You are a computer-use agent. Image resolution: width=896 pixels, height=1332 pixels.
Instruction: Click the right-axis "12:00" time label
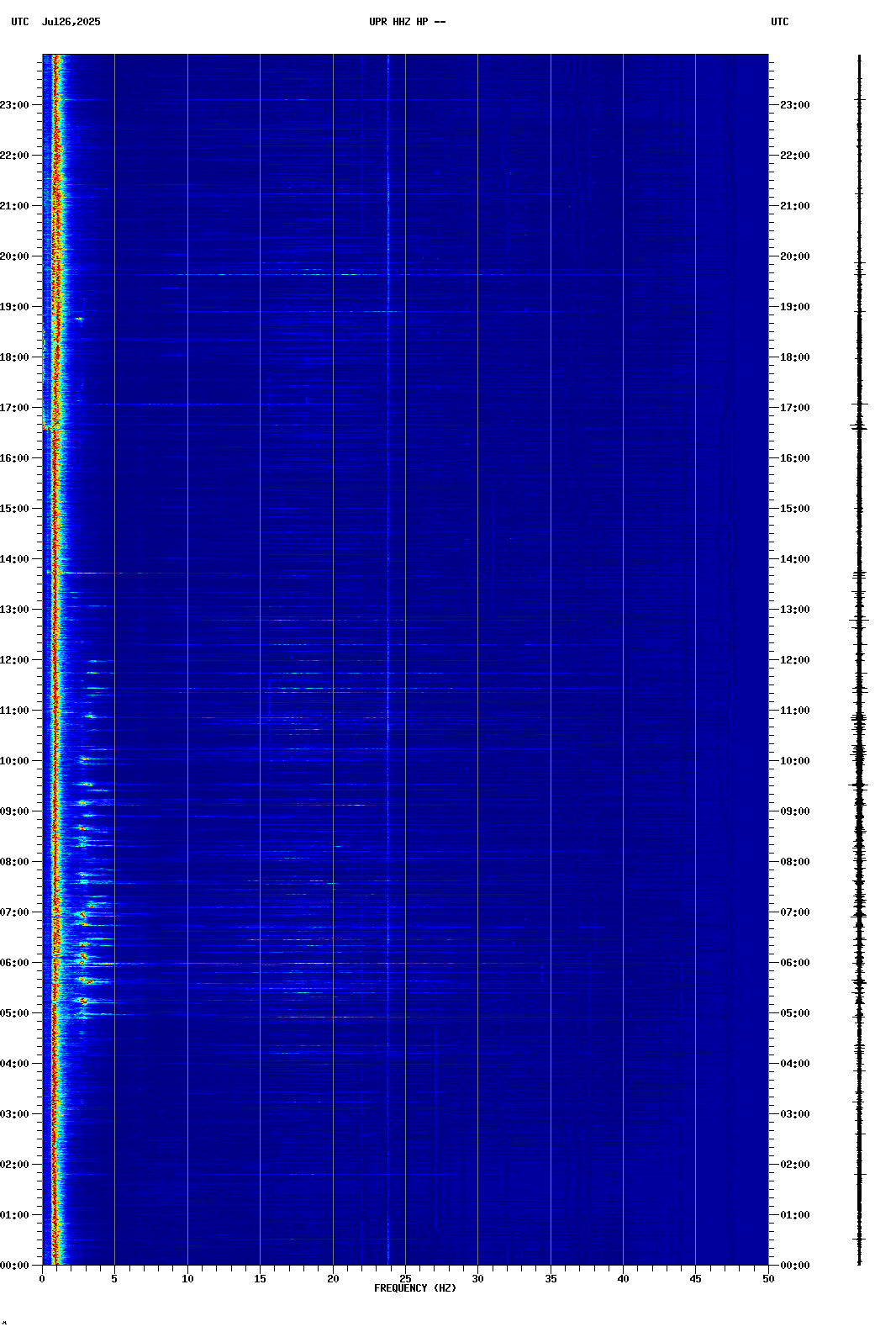(x=795, y=660)
